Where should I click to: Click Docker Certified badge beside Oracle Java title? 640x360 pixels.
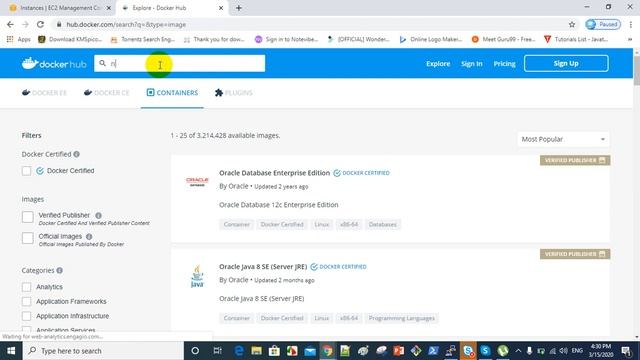coord(338,267)
